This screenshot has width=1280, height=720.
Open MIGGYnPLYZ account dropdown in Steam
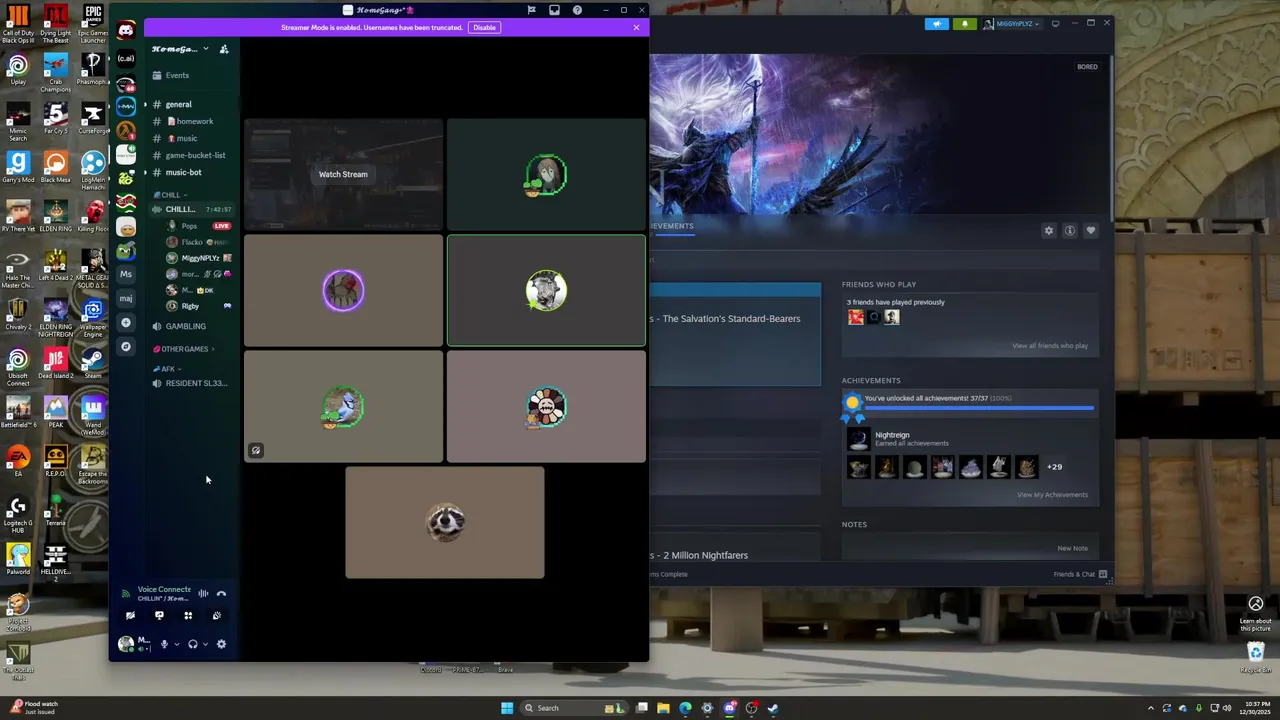[x=1011, y=24]
